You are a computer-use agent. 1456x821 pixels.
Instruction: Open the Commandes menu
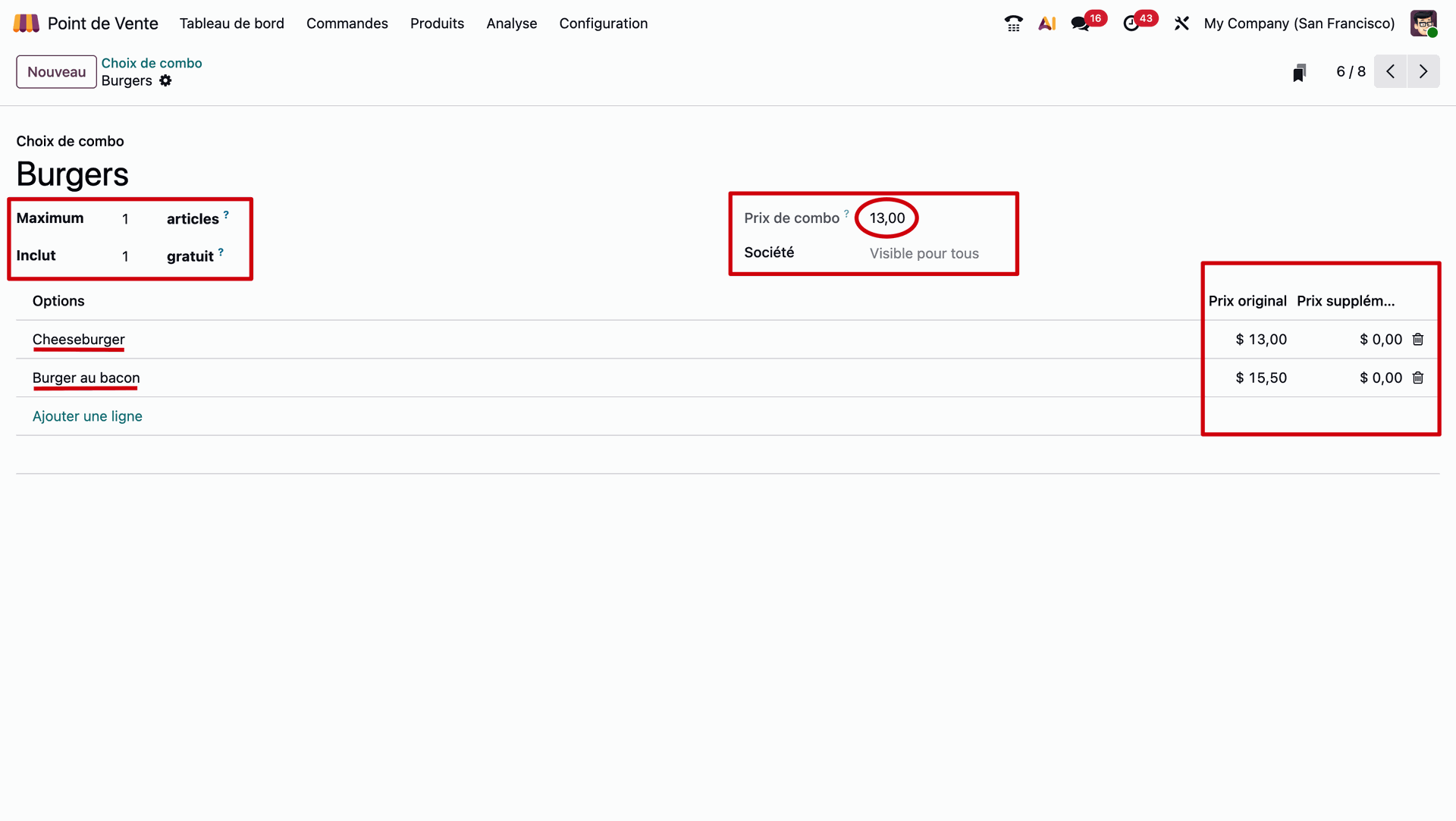347,24
